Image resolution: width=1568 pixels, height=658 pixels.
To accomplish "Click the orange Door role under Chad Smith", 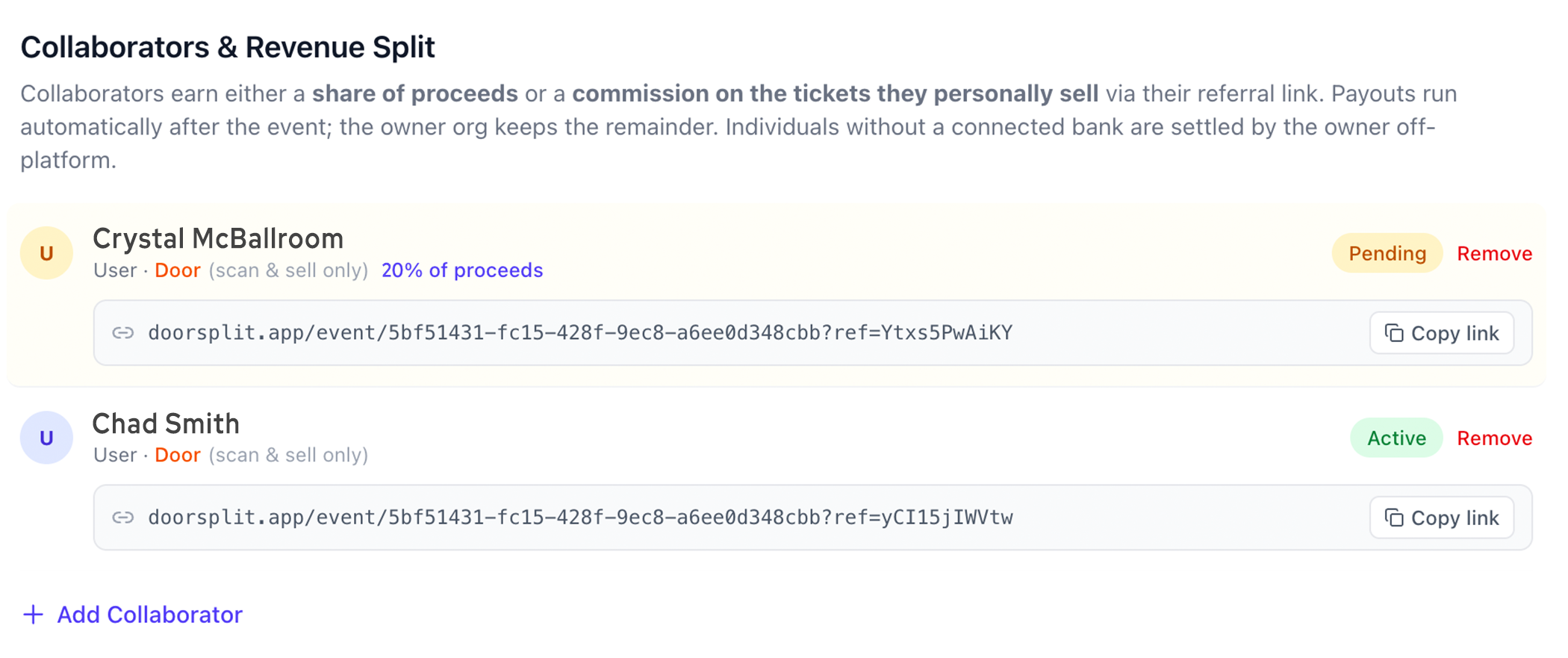I will [178, 455].
